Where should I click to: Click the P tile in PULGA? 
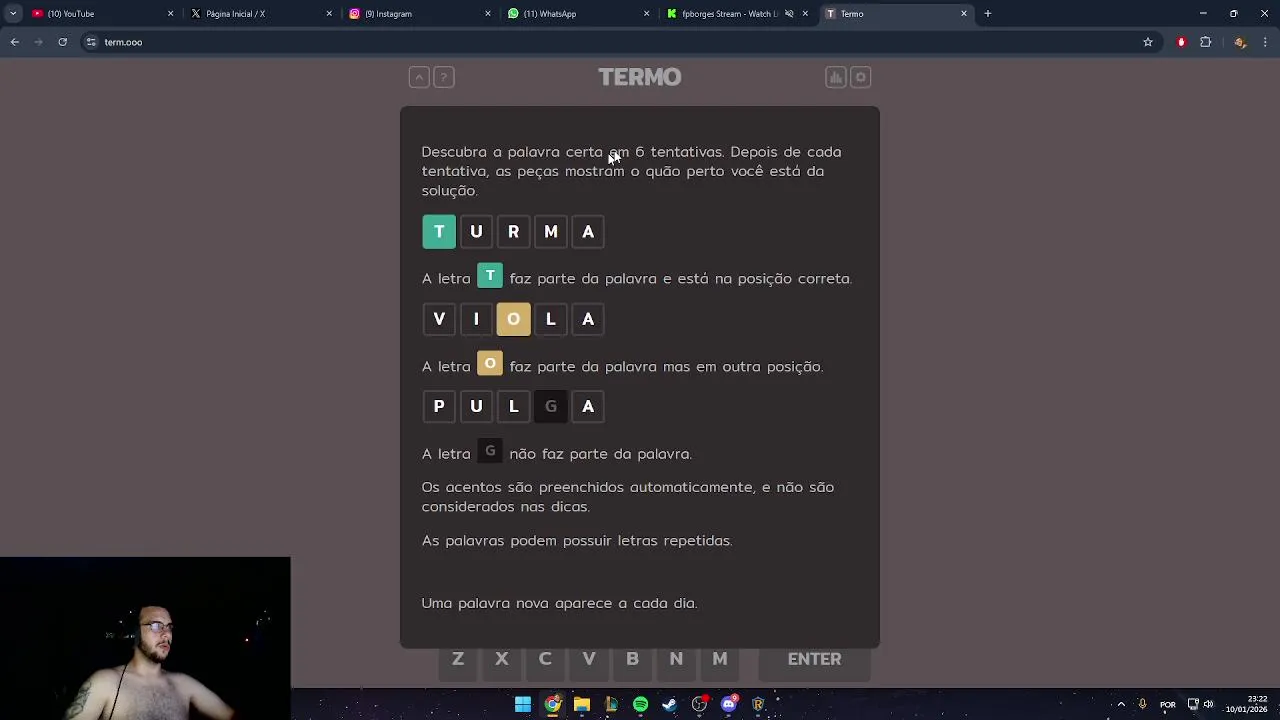pos(439,406)
